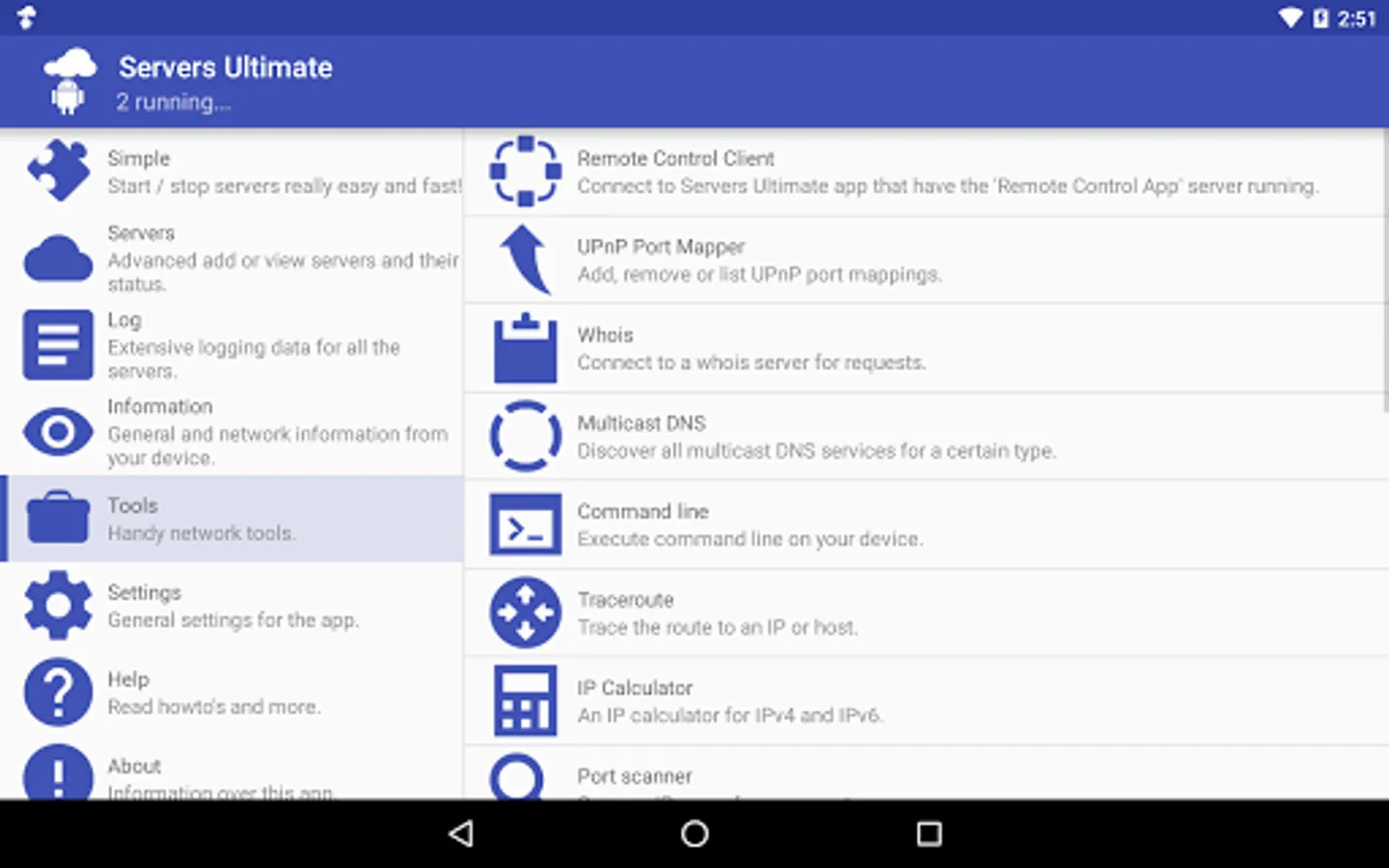Tap 'Advanced add or view servers' description
The height and width of the screenshot is (868, 1389).
pos(283,272)
